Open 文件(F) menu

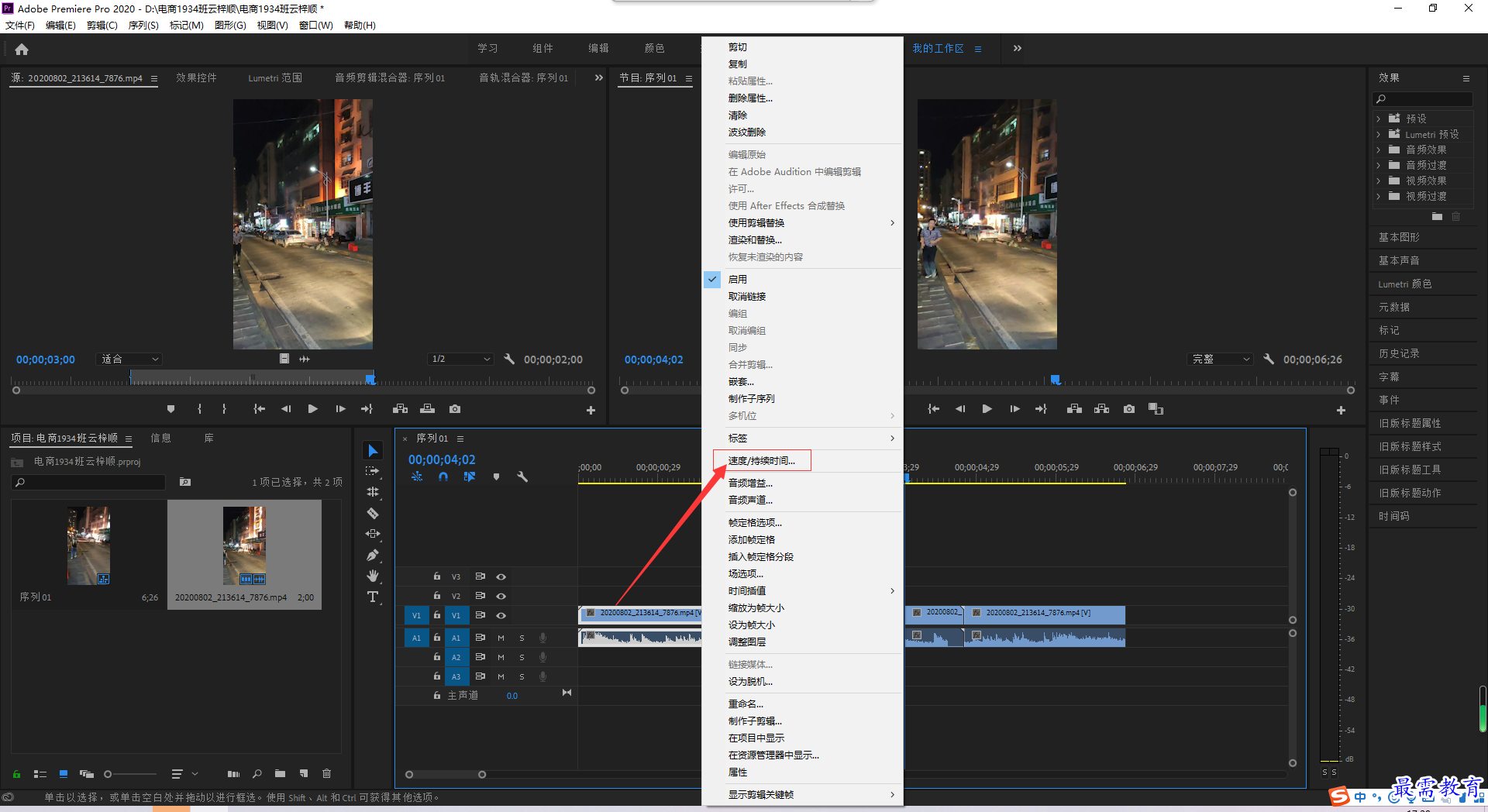[20, 25]
